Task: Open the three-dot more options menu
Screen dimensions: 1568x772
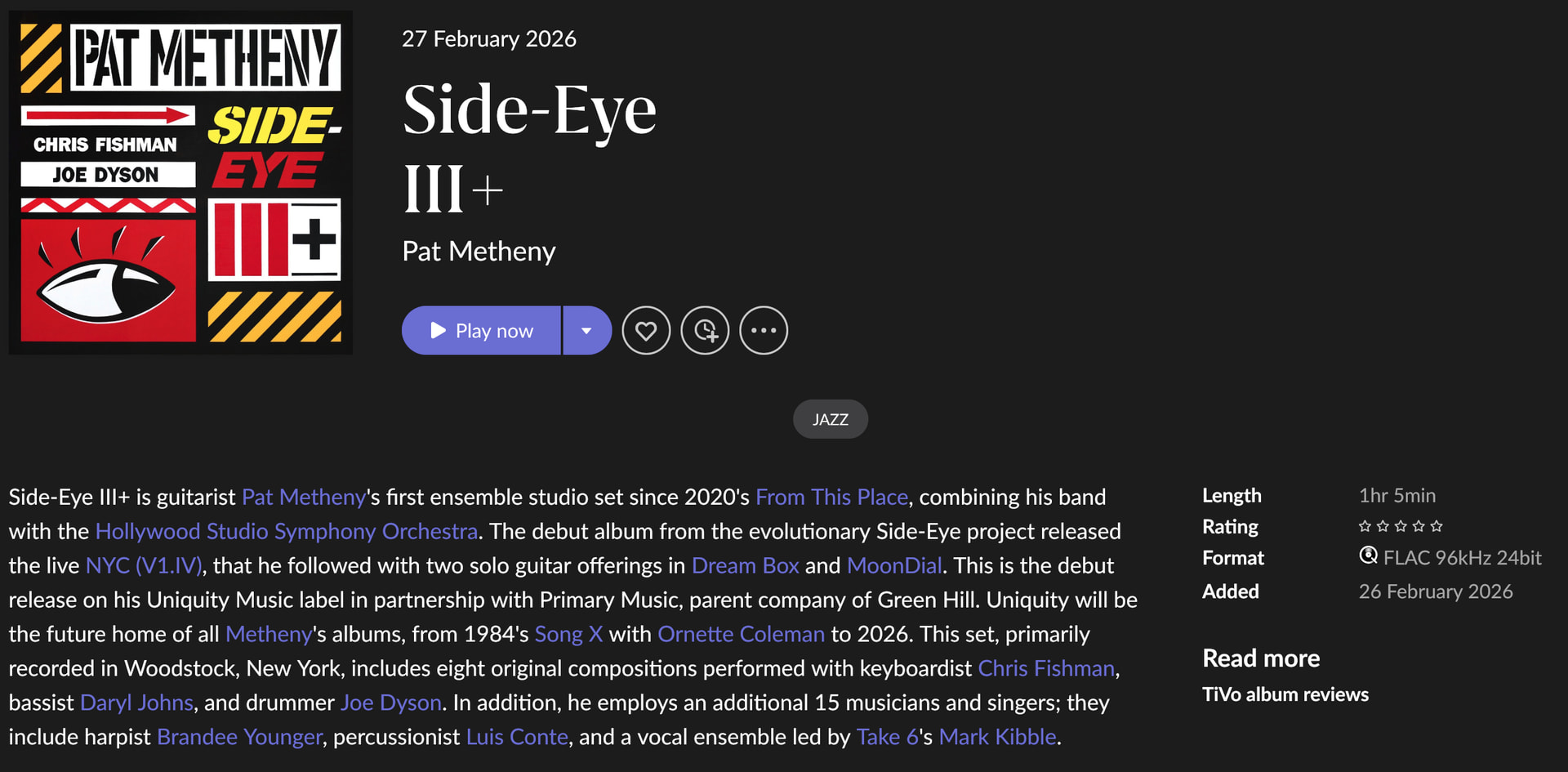Action: [764, 331]
